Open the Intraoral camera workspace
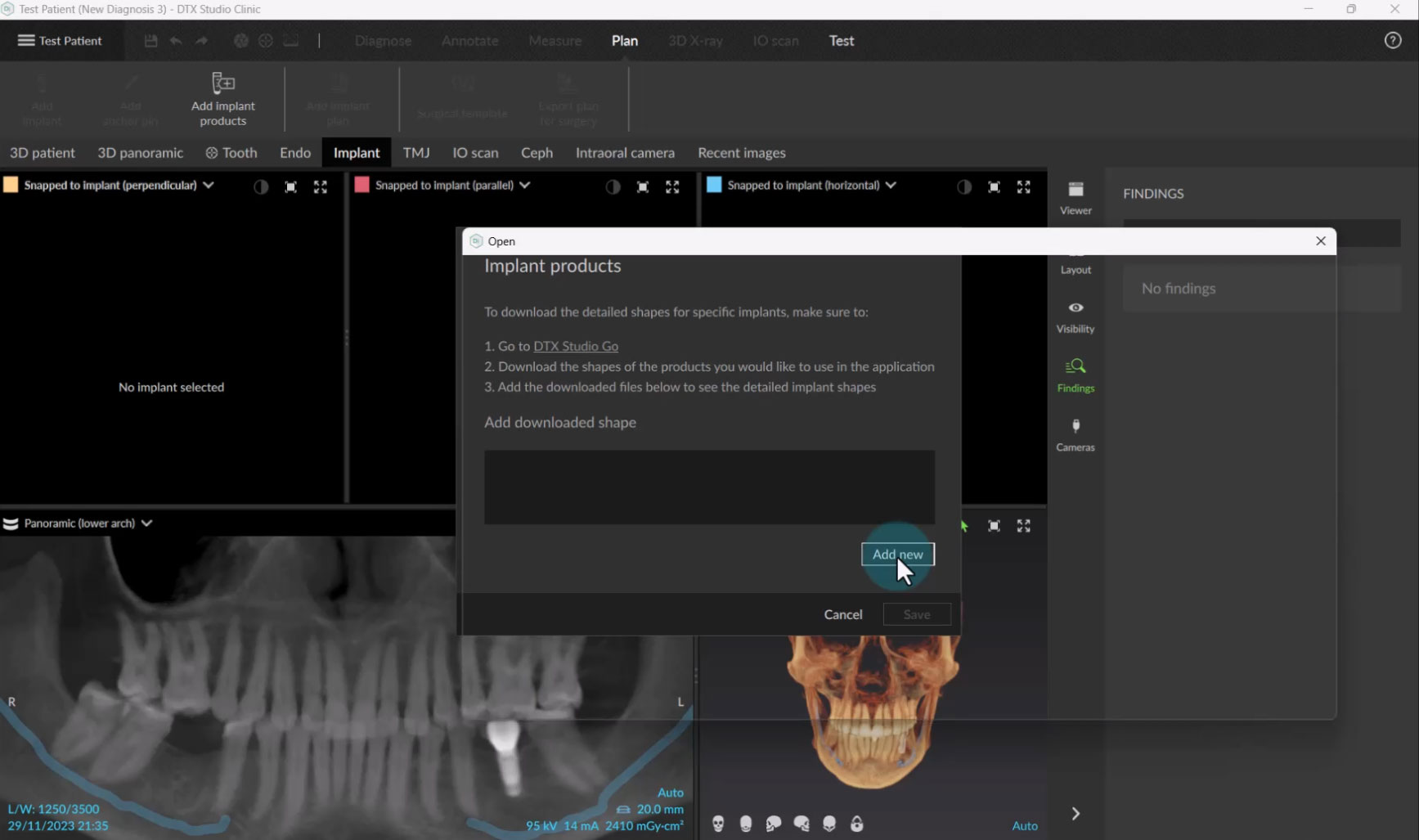The width and height of the screenshot is (1419, 840). point(625,153)
